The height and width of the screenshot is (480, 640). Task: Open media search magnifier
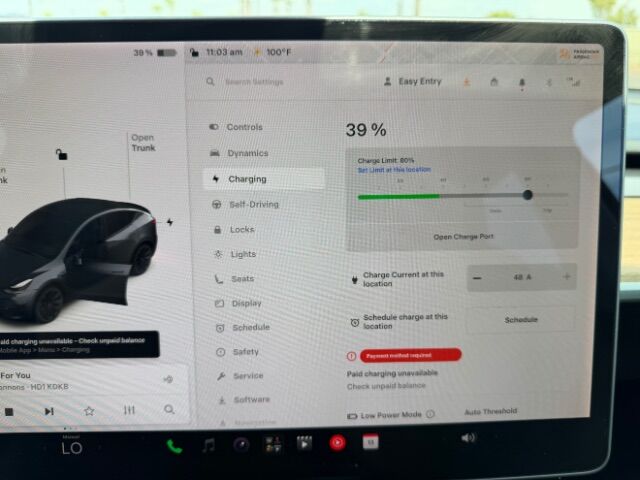coord(169,409)
